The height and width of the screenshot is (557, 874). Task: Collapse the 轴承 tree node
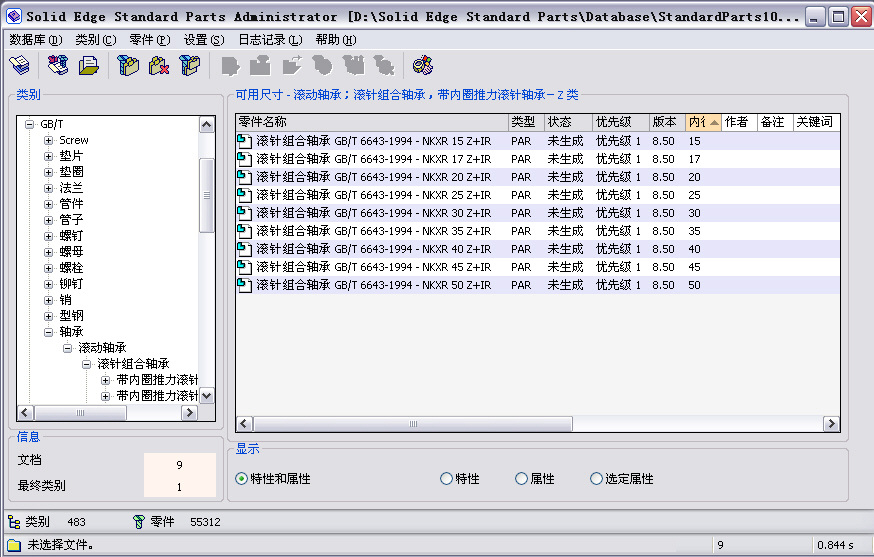pos(48,332)
